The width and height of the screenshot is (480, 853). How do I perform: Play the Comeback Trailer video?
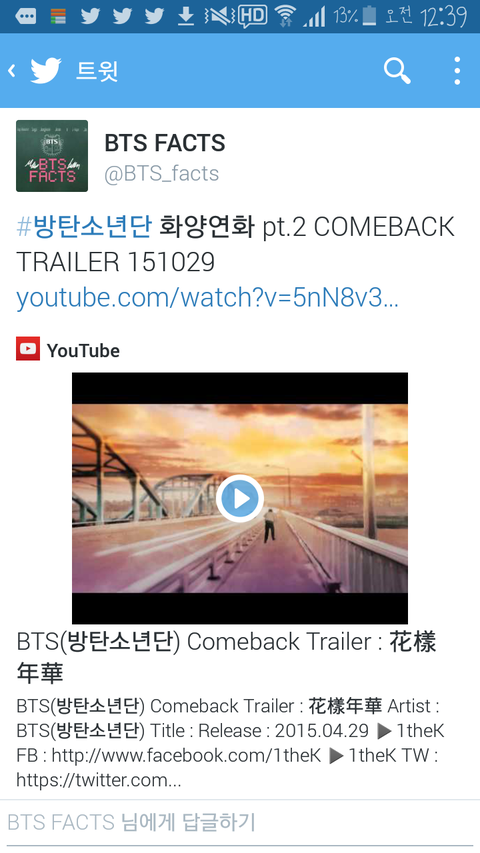coord(240,498)
